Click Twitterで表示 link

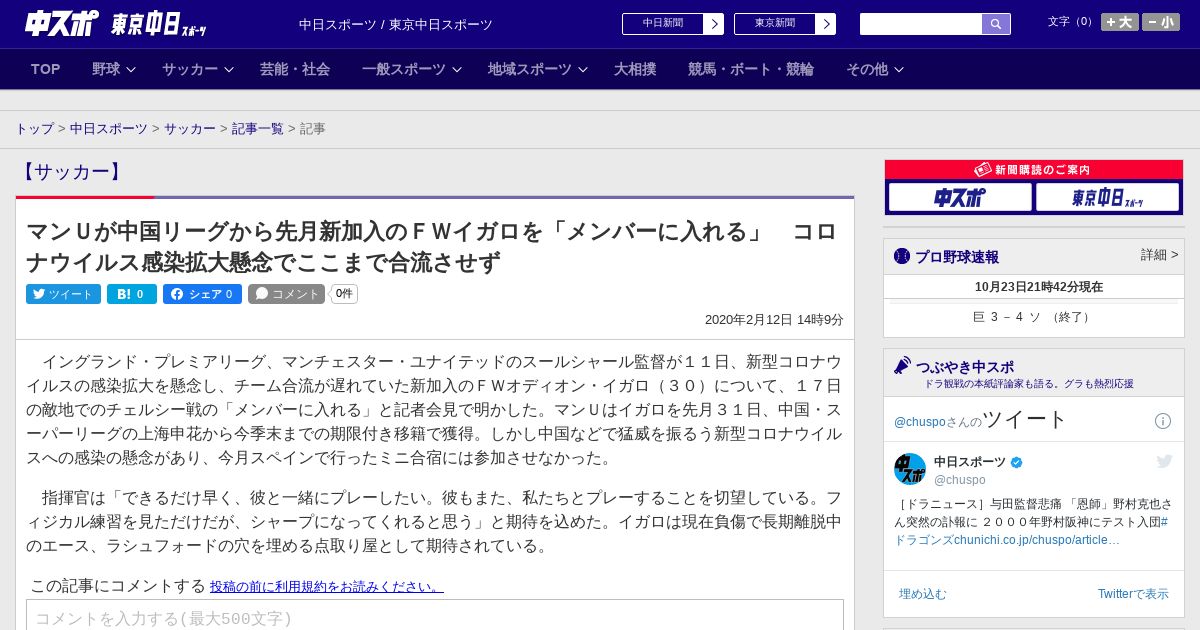(1133, 594)
